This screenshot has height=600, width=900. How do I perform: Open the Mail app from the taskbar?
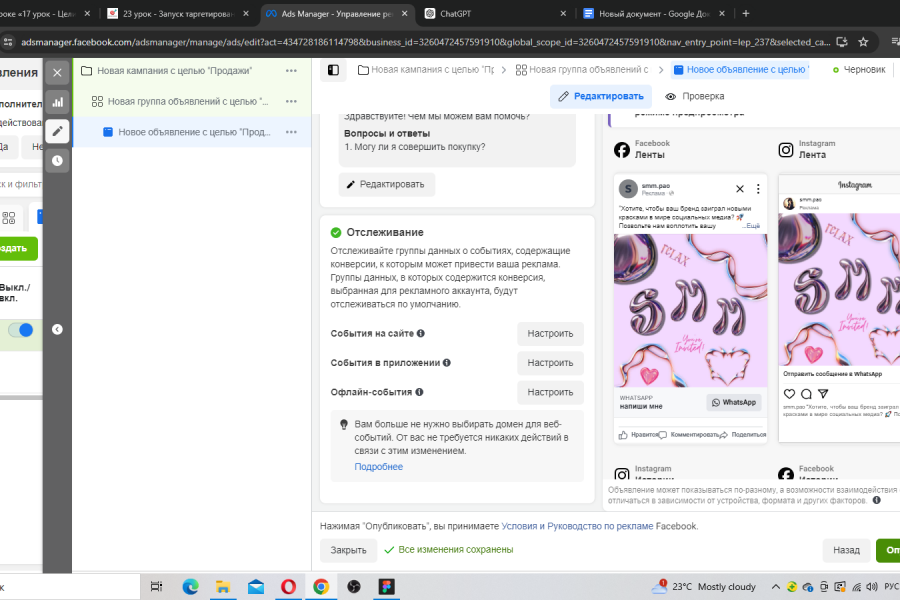point(256,587)
